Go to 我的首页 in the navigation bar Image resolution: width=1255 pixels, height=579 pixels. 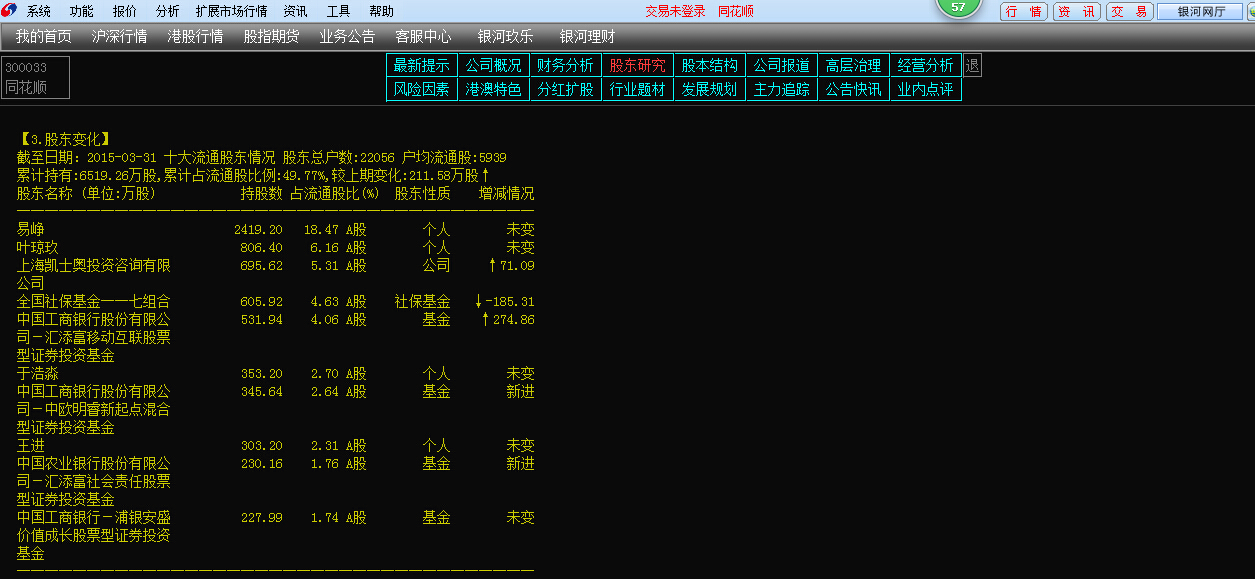[44, 36]
